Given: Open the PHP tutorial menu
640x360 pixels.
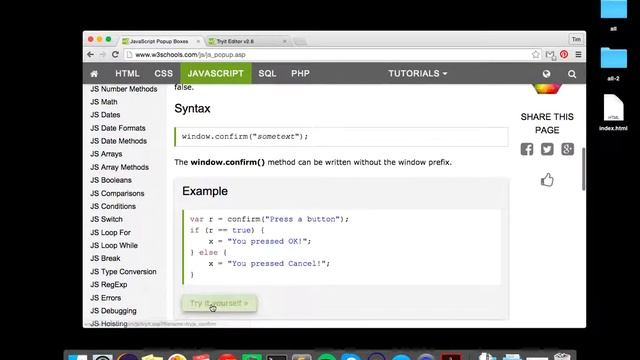Looking at the screenshot, I should coord(300,73).
